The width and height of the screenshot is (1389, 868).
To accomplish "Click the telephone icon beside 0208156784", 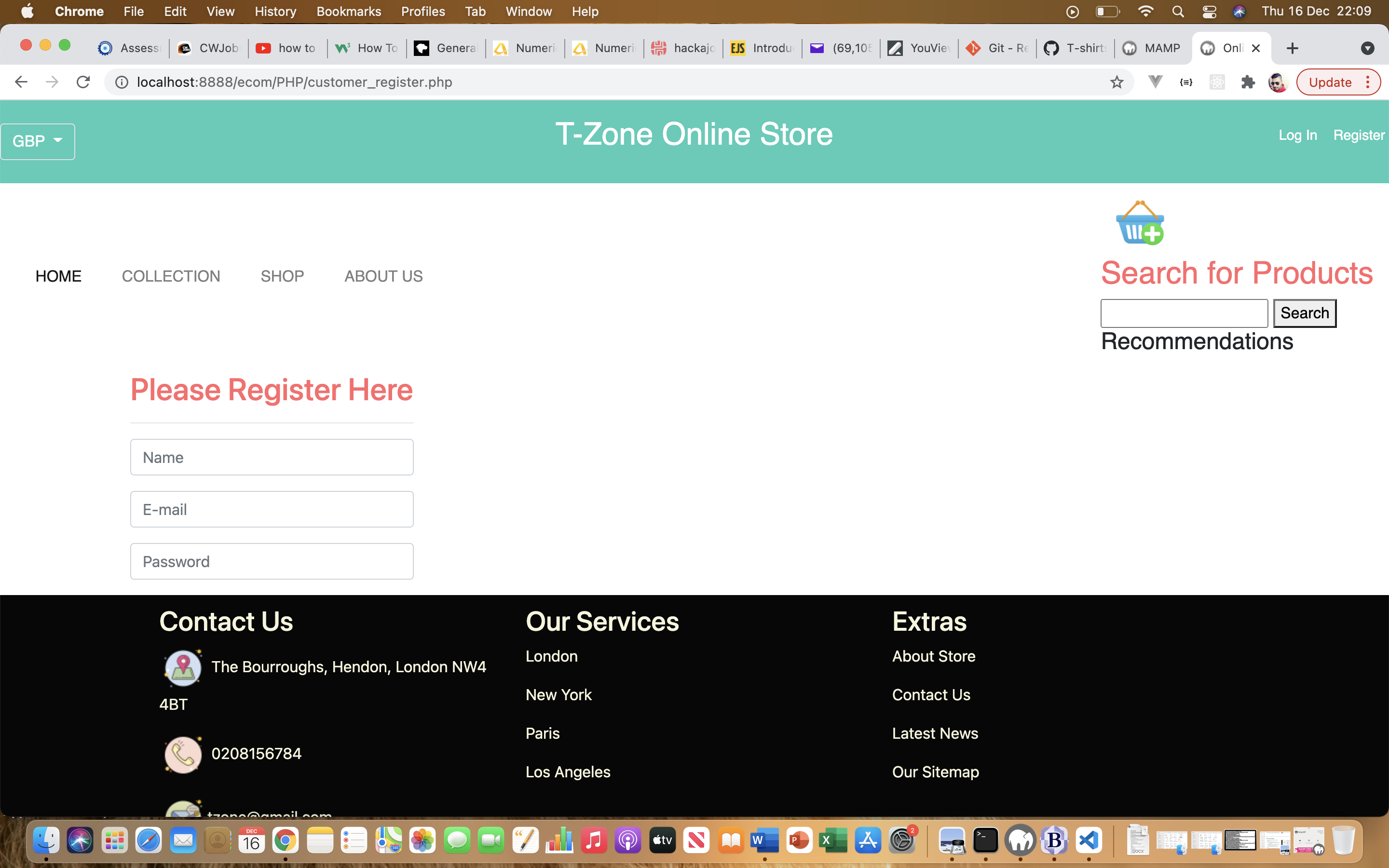I will pos(183,754).
